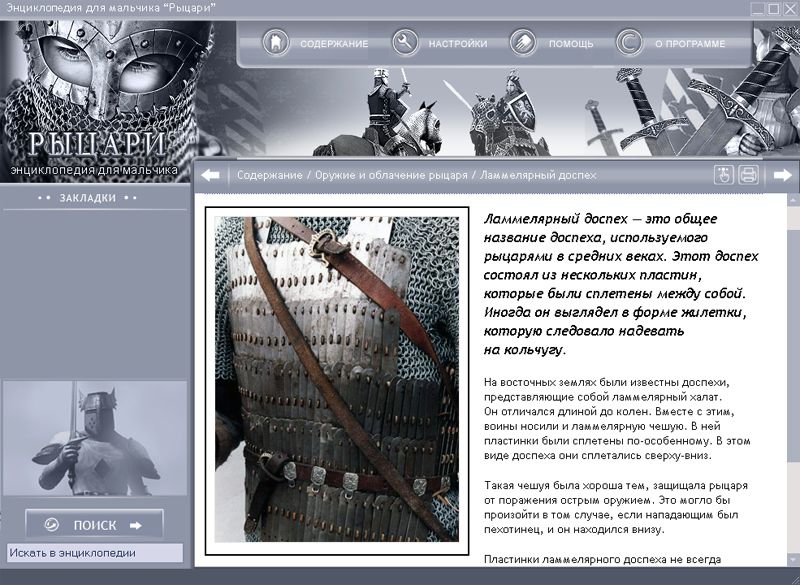Click the lamellar armor photo
Image resolution: width=800 pixels, height=585 pixels.
click(x=337, y=380)
